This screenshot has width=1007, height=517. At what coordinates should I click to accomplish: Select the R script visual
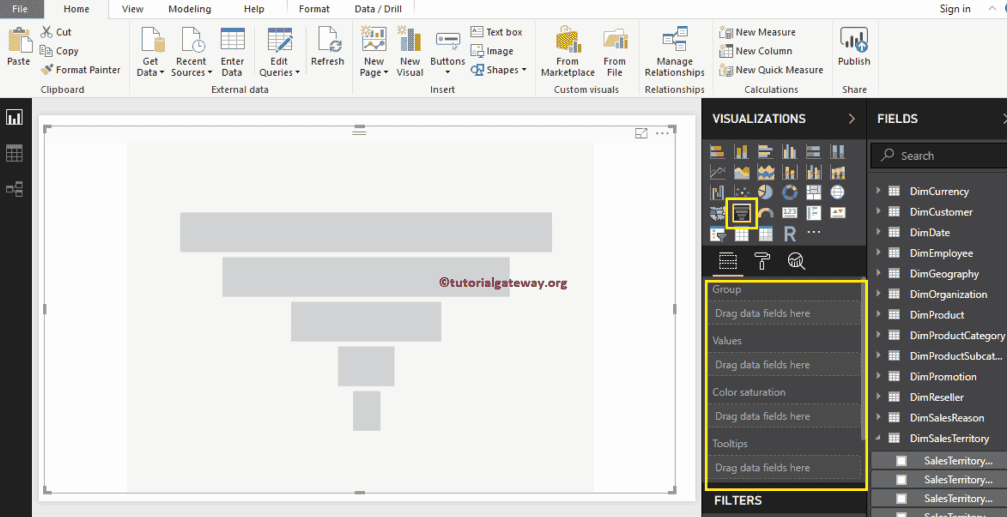pyautogui.click(x=789, y=234)
